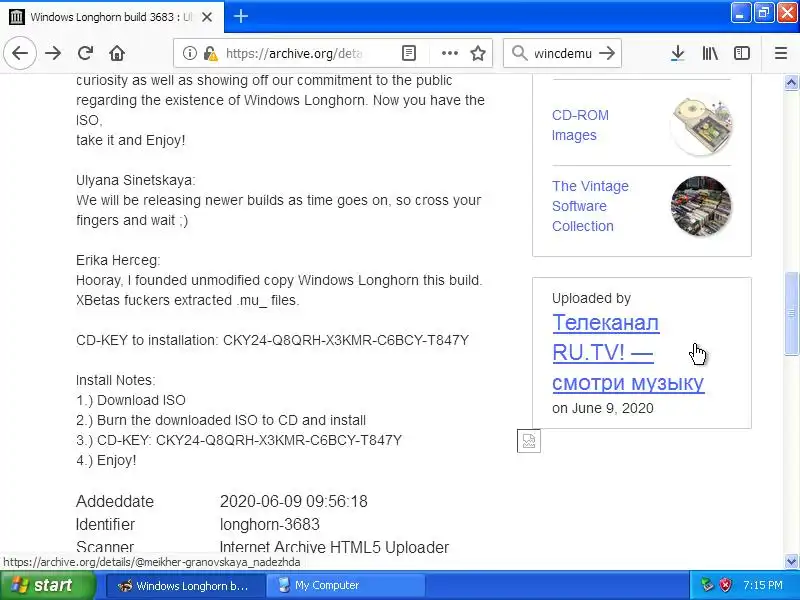Toggle reader view in address bar
This screenshot has height=600, width=800.
coord(409,53)
